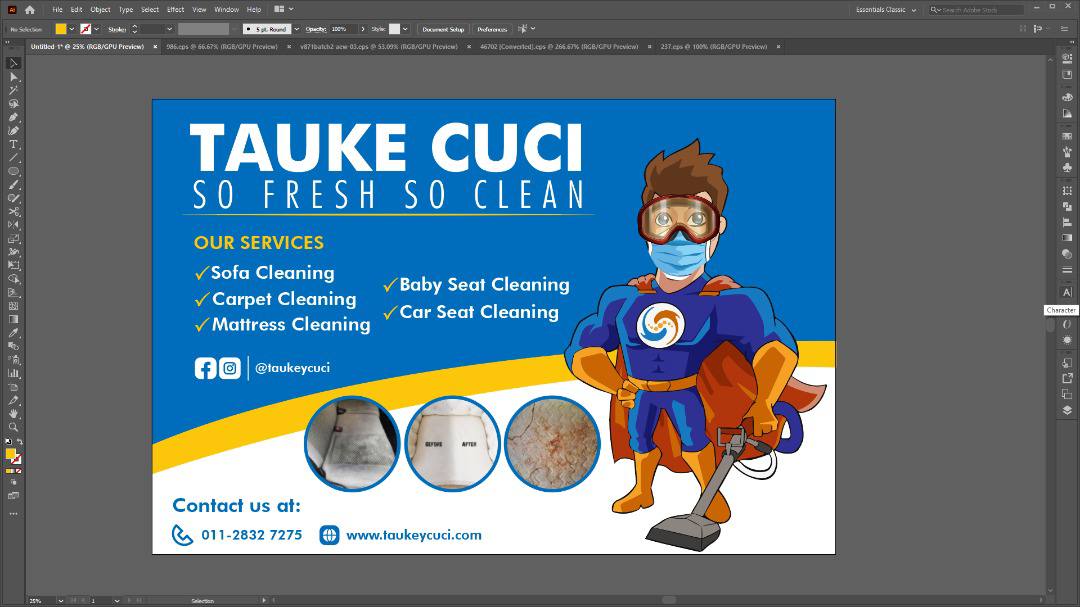Select the Type tool in the toolbar
1080x607 pixels.
pyautogui.click(x=14, y=144)
